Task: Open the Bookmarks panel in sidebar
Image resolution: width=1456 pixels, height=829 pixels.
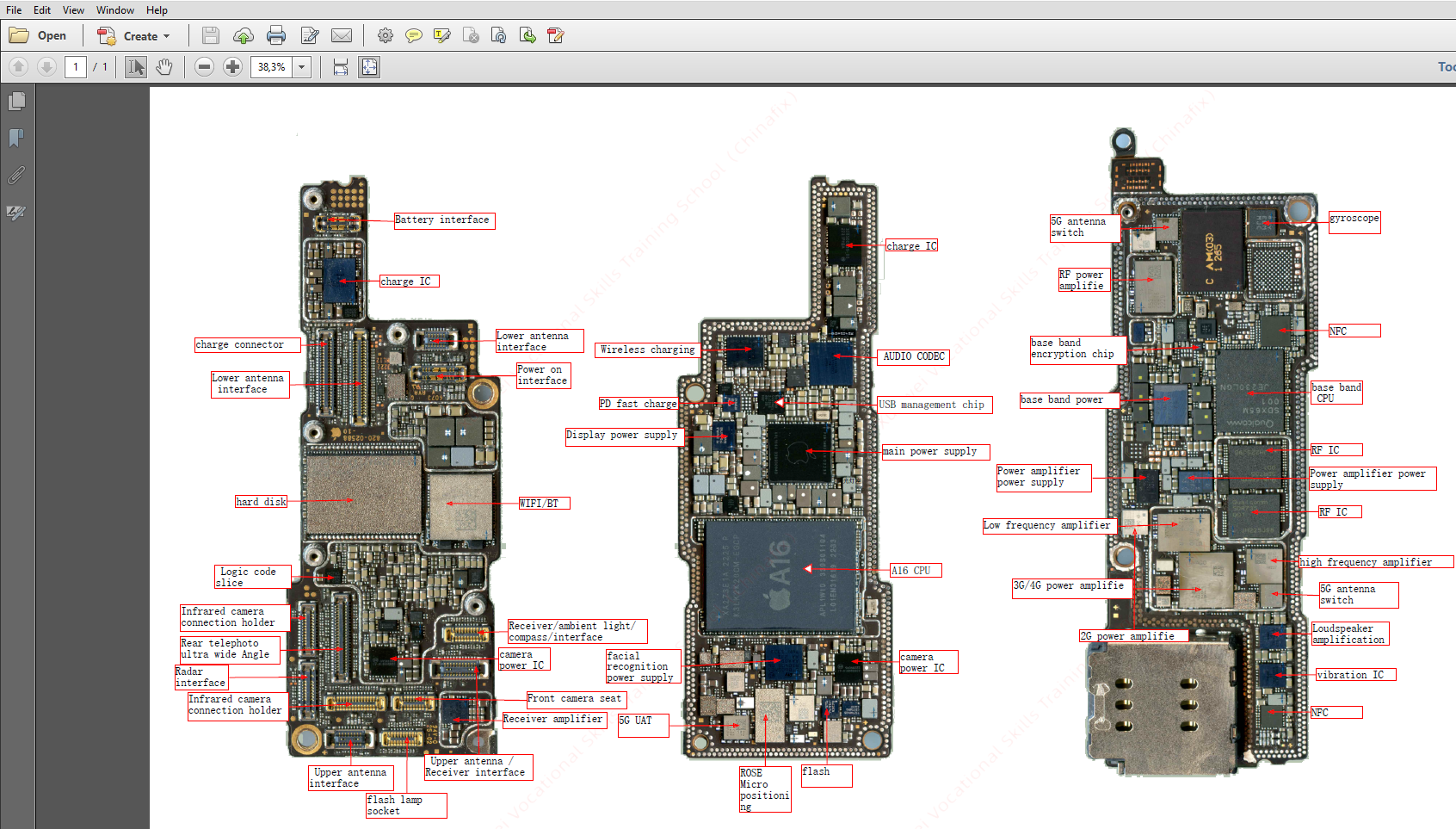Action: pyautogui.click(x=16, y=138)
